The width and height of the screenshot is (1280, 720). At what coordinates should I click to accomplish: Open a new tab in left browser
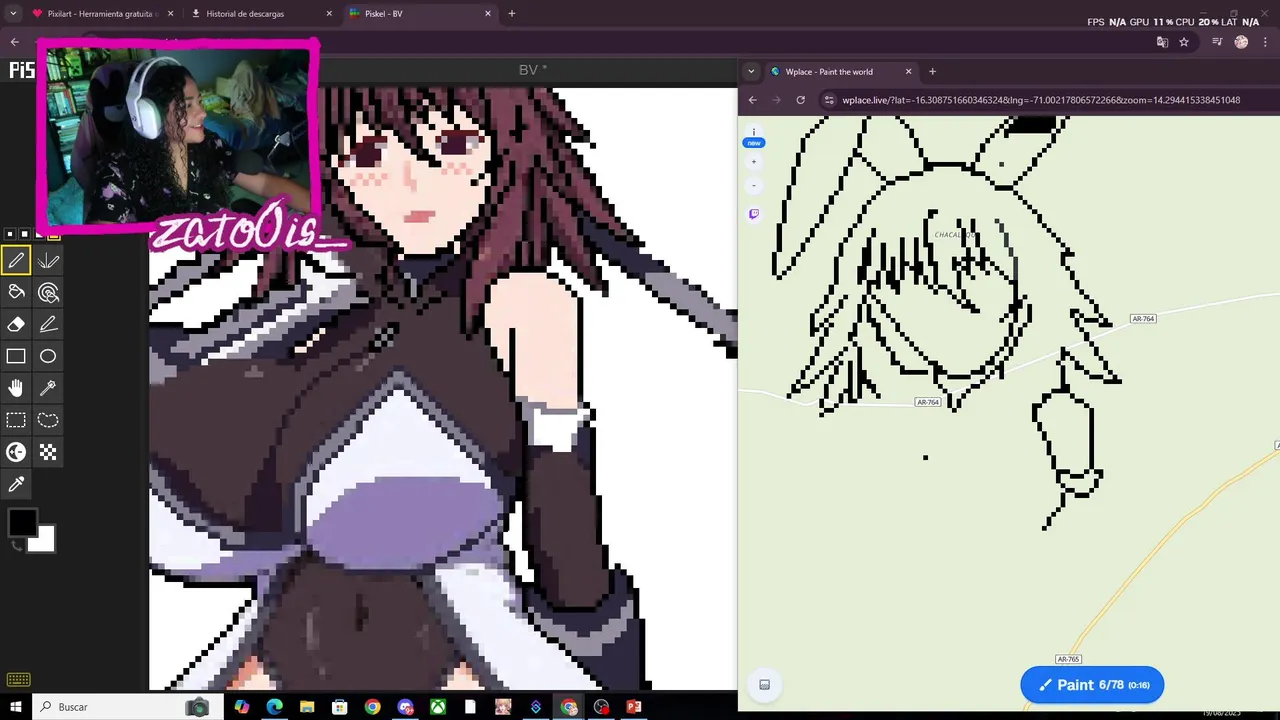click(x=512, y=14)
